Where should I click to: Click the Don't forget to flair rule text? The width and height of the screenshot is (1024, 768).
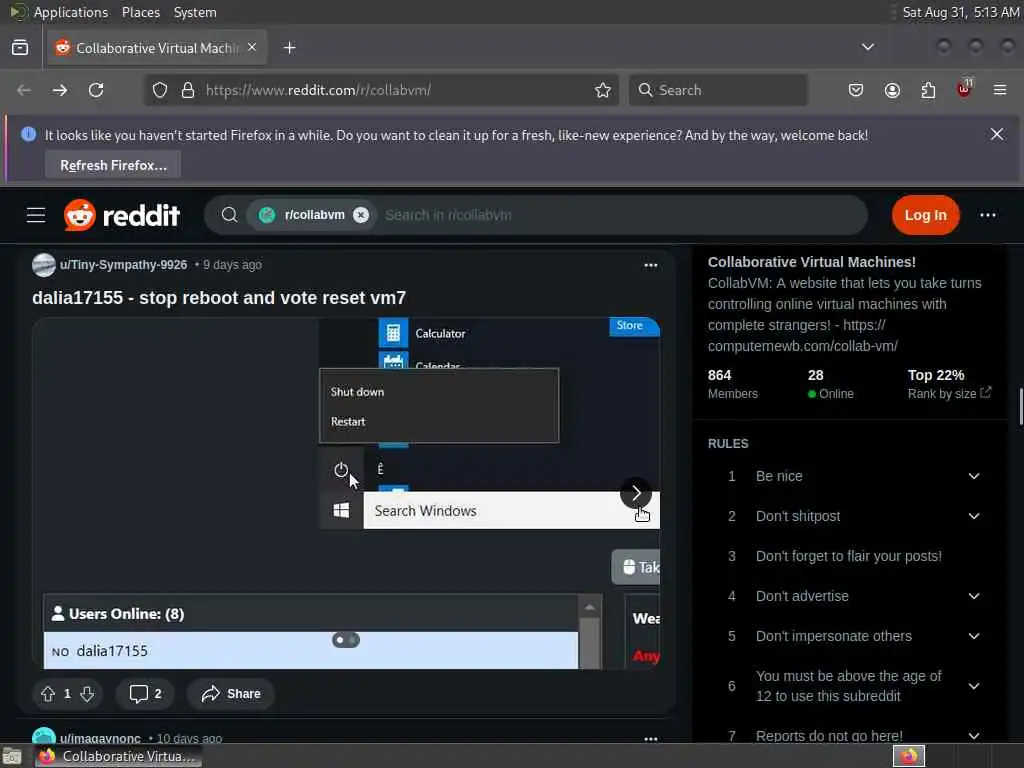(849, 556)
